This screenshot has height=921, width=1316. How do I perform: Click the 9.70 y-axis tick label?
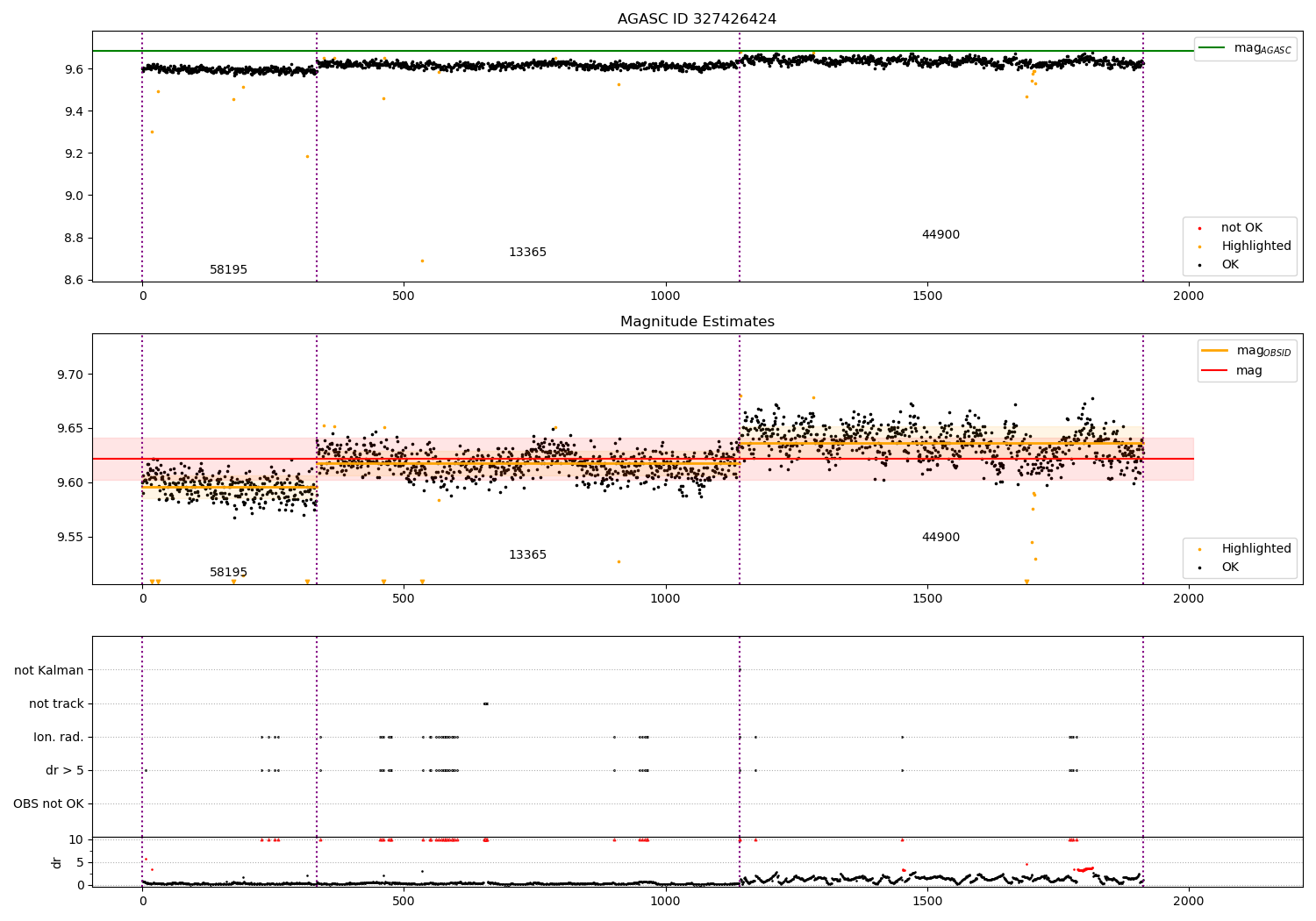[71, 375]
